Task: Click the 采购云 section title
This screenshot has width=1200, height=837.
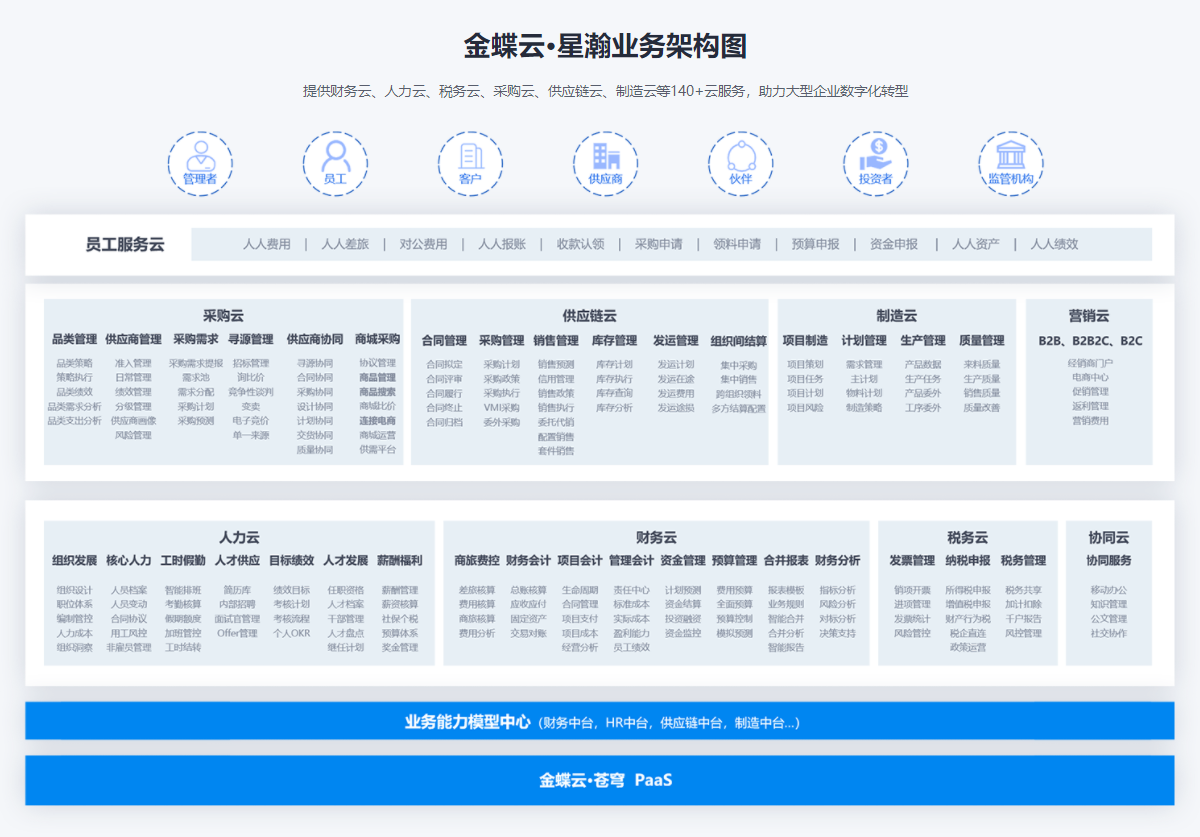Action: coord(224,315)
